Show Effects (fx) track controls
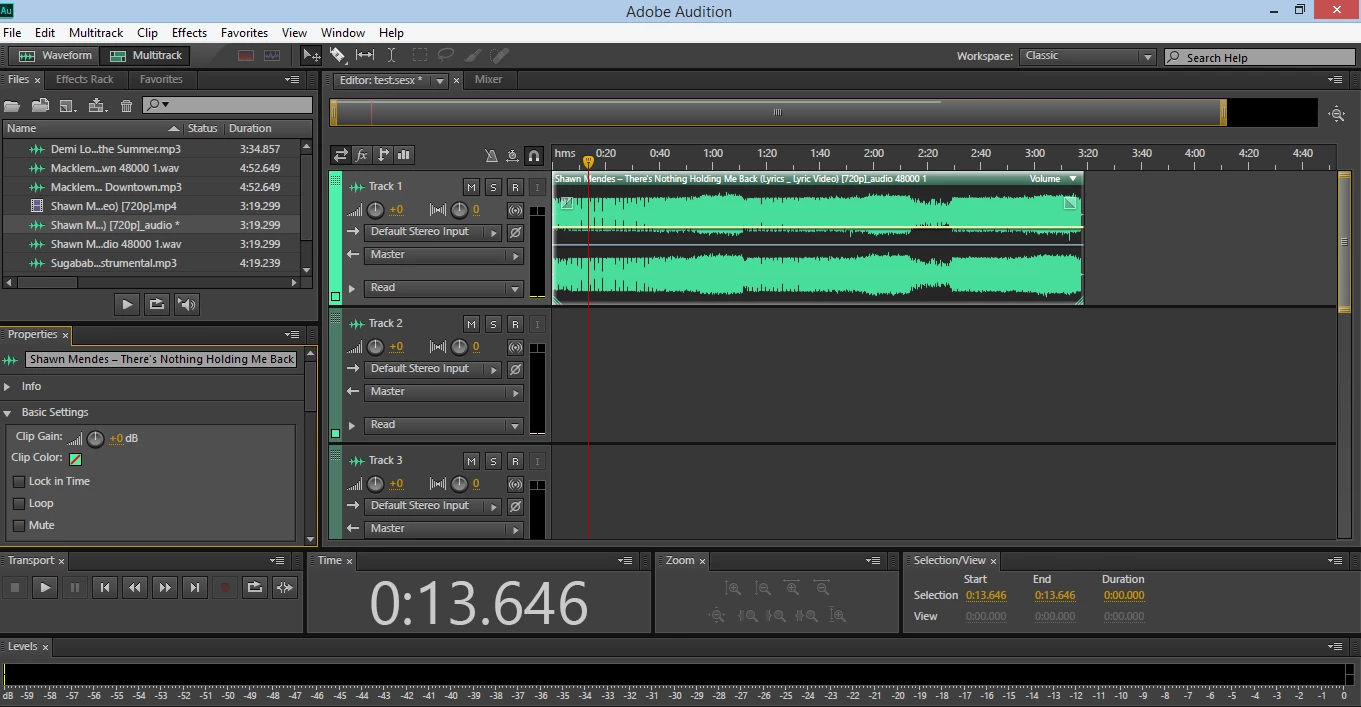Screen dimensions: 1361x707 pyautogui.click(x=362, y=155)
